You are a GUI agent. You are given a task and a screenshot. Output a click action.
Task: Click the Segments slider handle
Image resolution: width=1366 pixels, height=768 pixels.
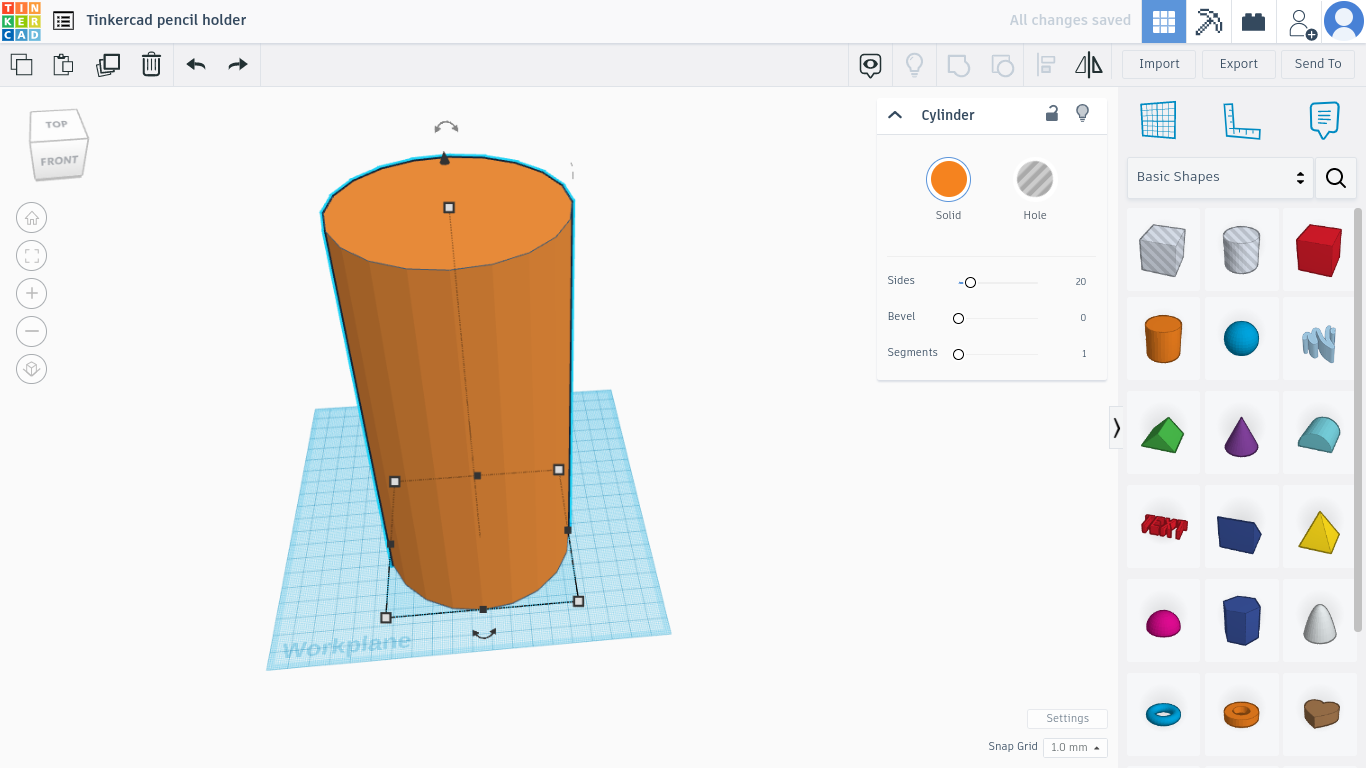pyautogui.click(x=958, y=355)
